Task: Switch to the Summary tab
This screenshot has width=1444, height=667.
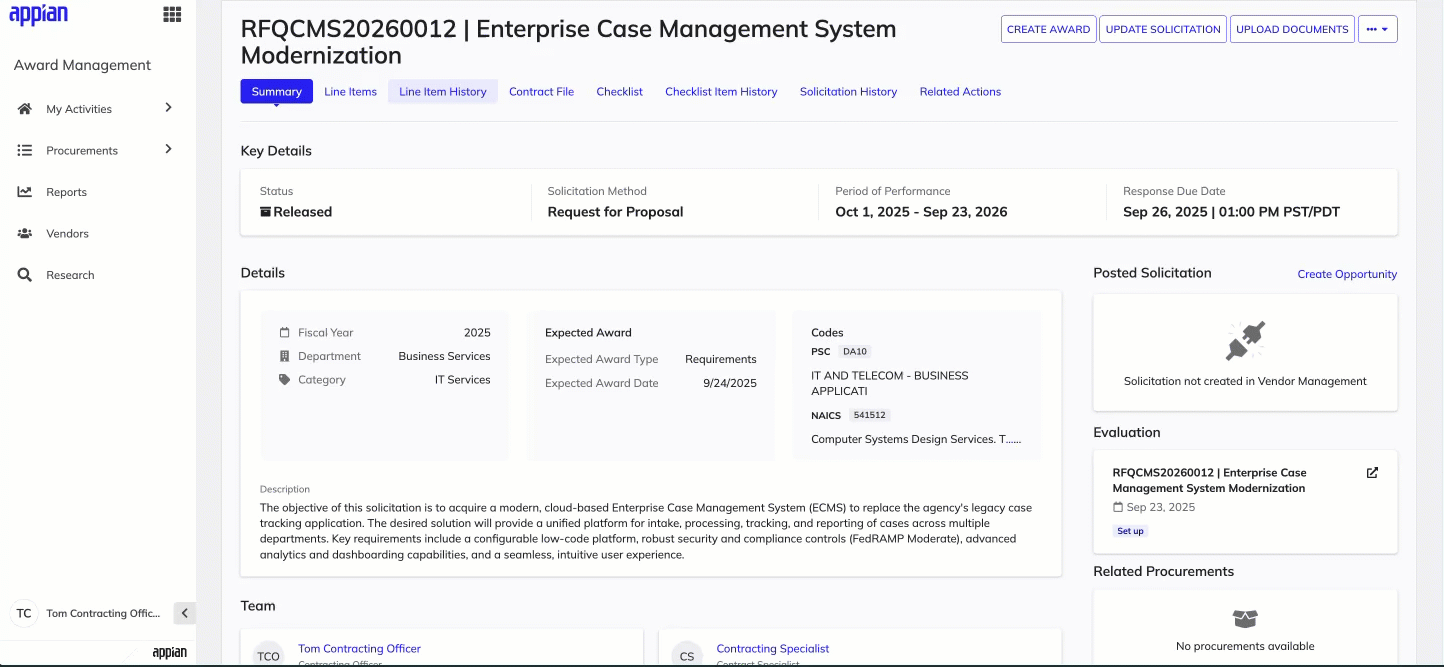Action: click(277, 91)
